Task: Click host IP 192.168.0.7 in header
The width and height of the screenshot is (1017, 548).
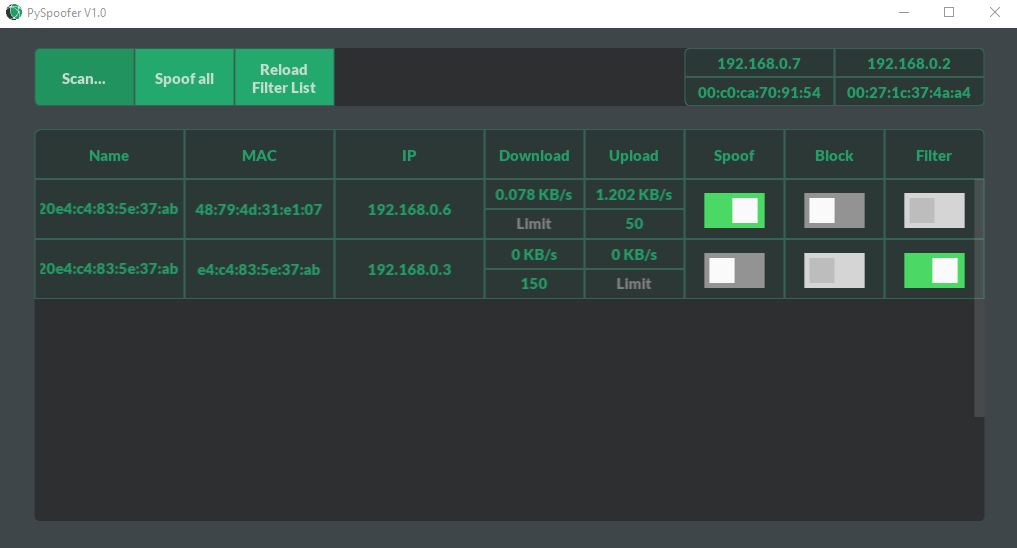Action: [x=759, y=64]
